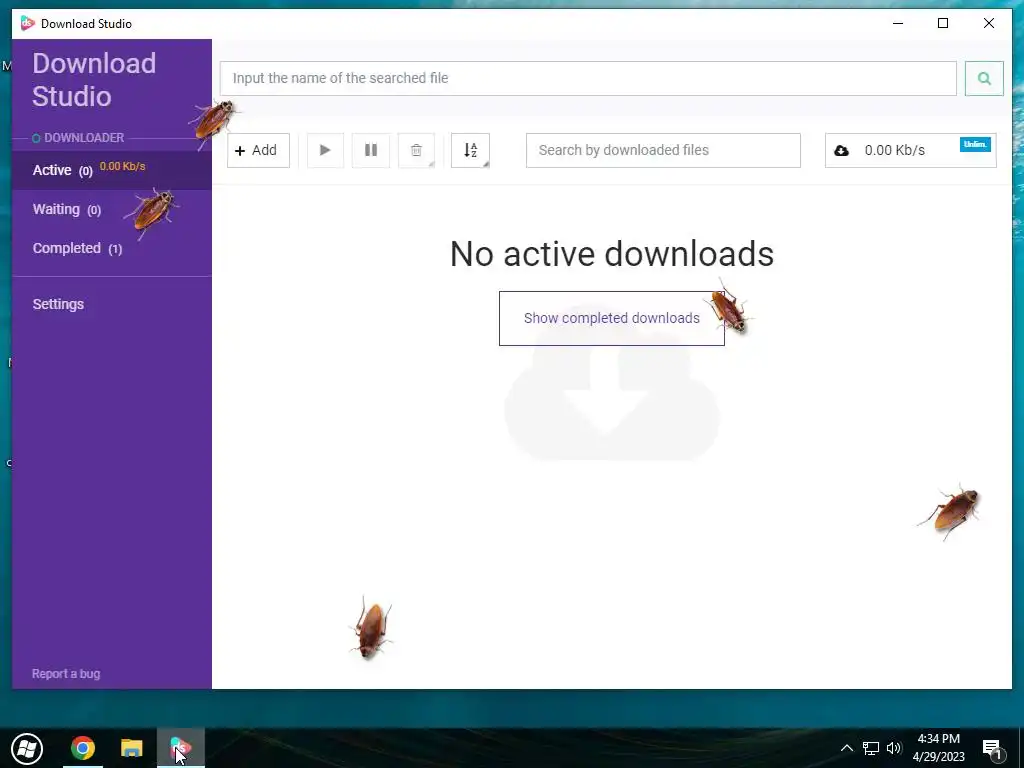Click the network tray icon
The width and height of the screenshot is (1024, 768).
[871, 748]
